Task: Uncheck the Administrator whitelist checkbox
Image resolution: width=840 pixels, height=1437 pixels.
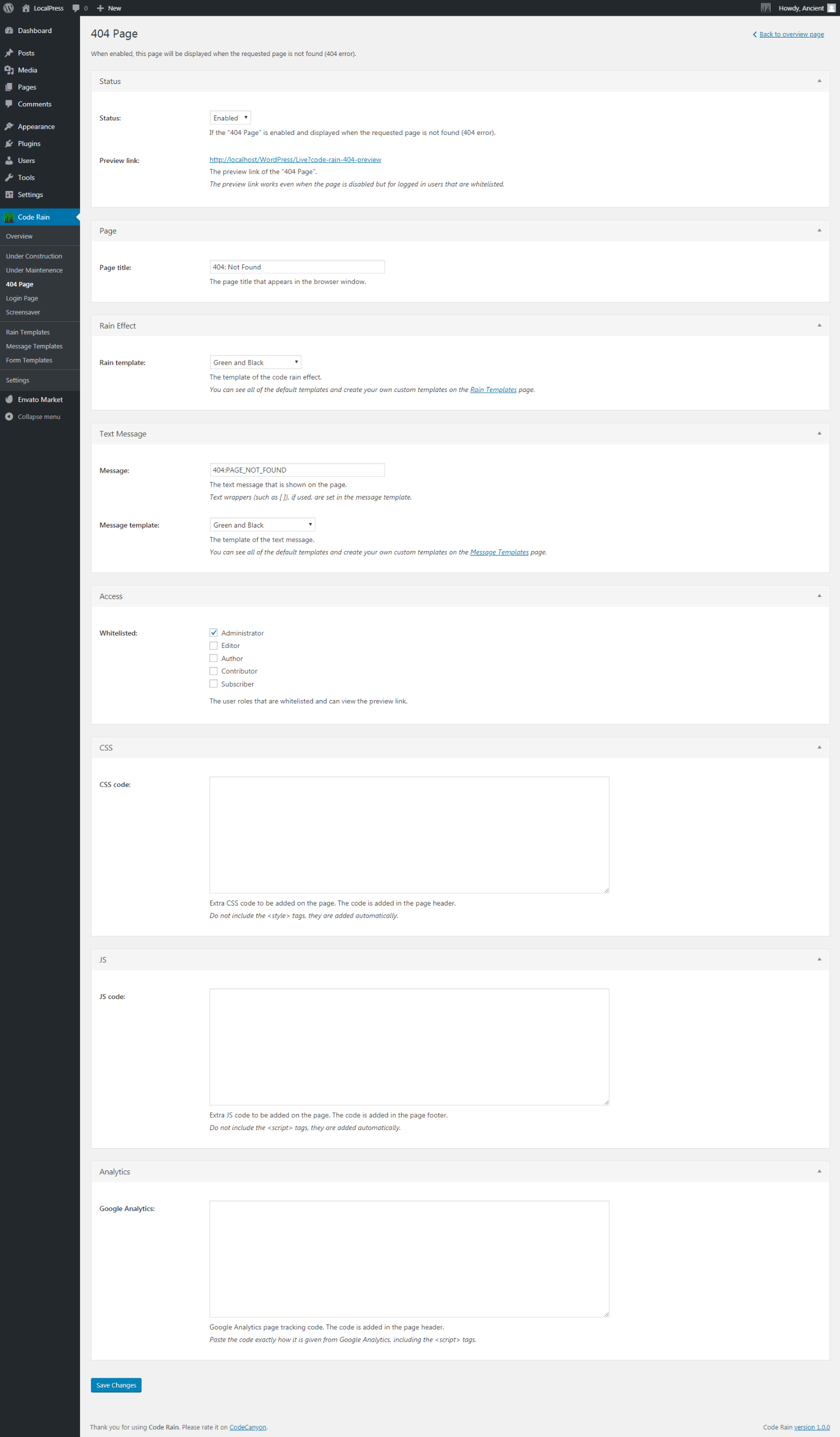Action: [x=213, y=633]
